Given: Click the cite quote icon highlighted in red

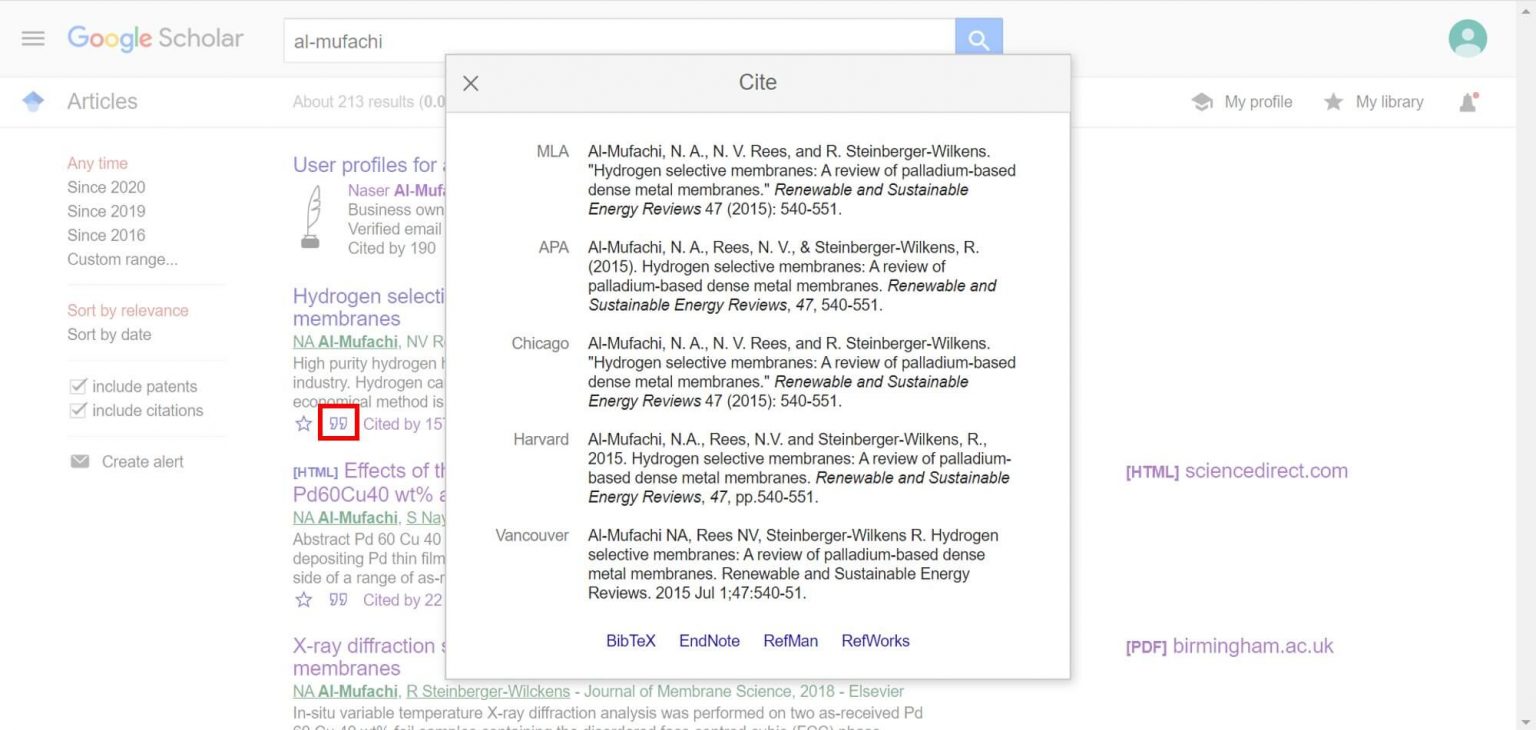Looking at the screenshot, I should click(338, 424).
